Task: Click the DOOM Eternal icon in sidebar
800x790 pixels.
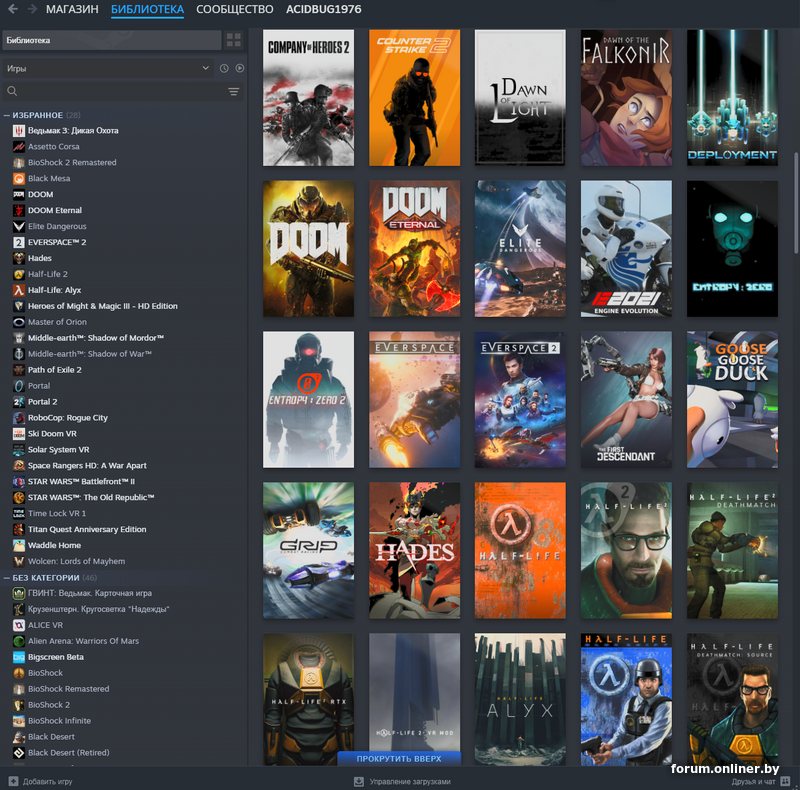Action: click(x=19, y=210)
